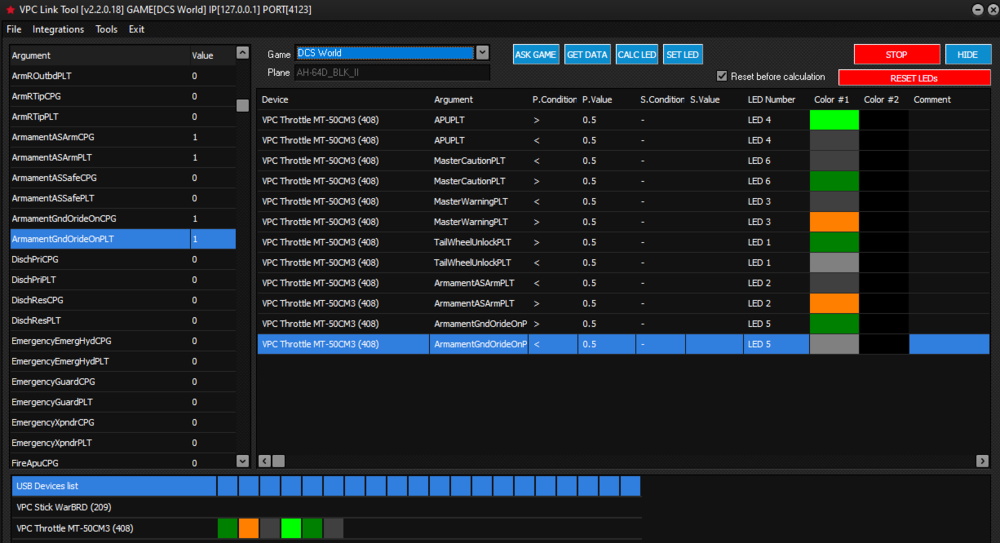The image size is (1000, 543).
Task: Click the P.Condition column header
Action: [x=554, y=100]
